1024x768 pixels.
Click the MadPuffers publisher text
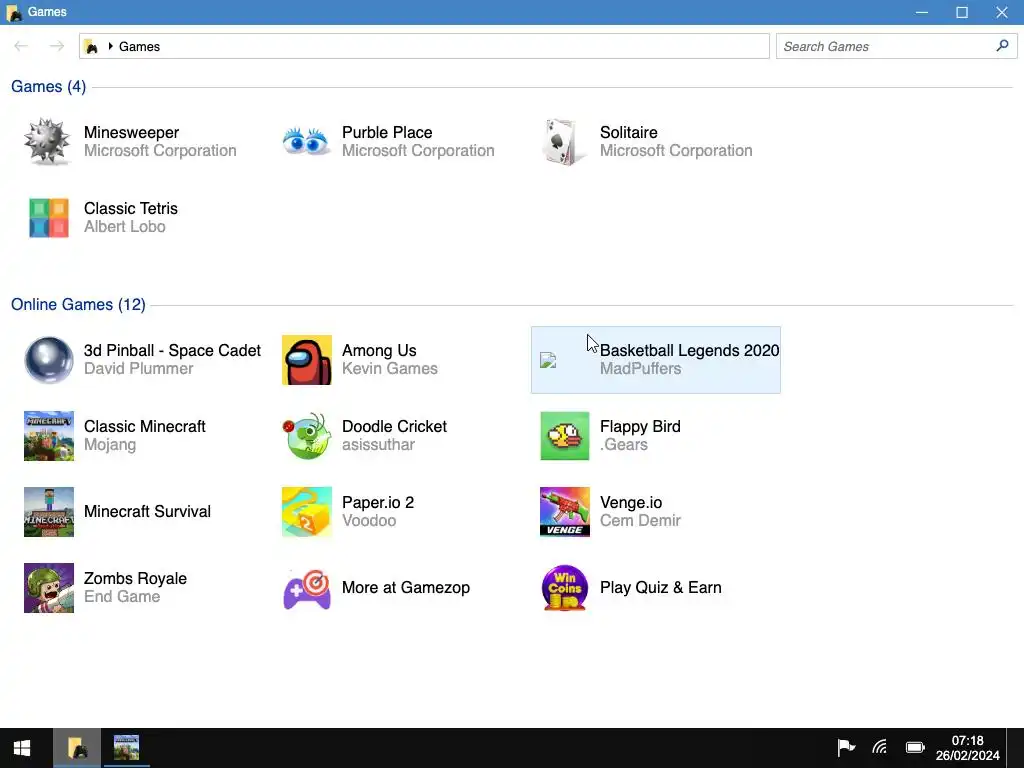pyautogui.click(x=641, y=368)
